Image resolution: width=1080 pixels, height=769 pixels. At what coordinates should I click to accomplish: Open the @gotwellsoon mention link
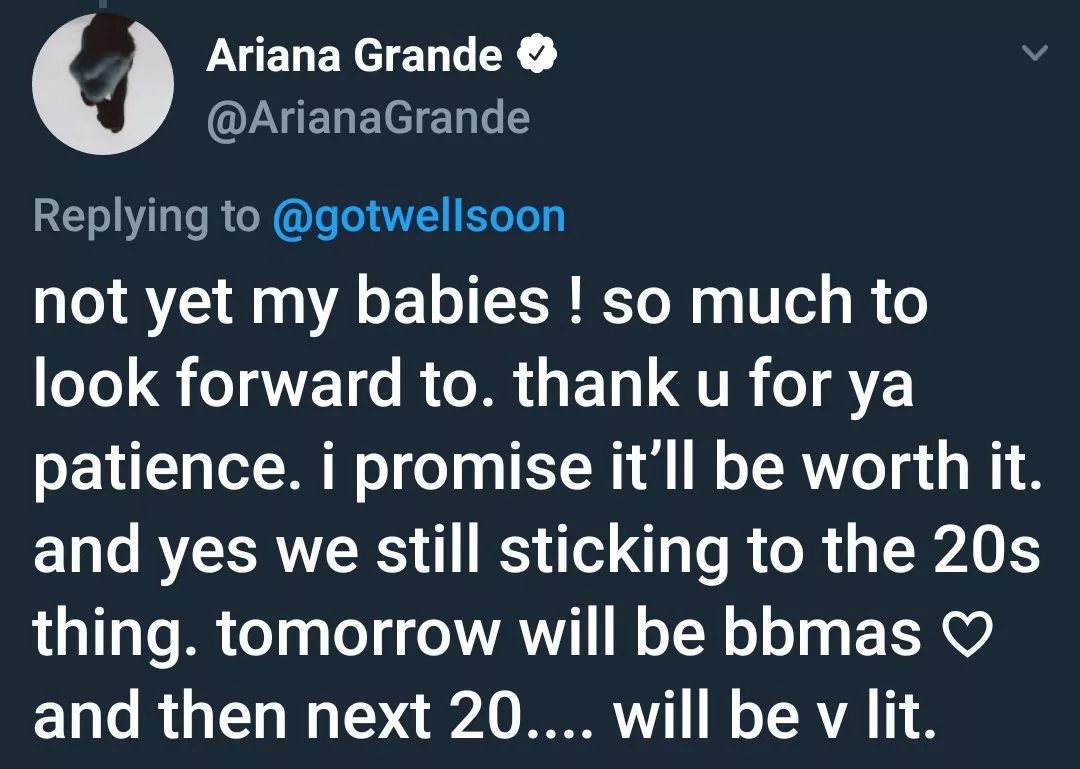419,216
